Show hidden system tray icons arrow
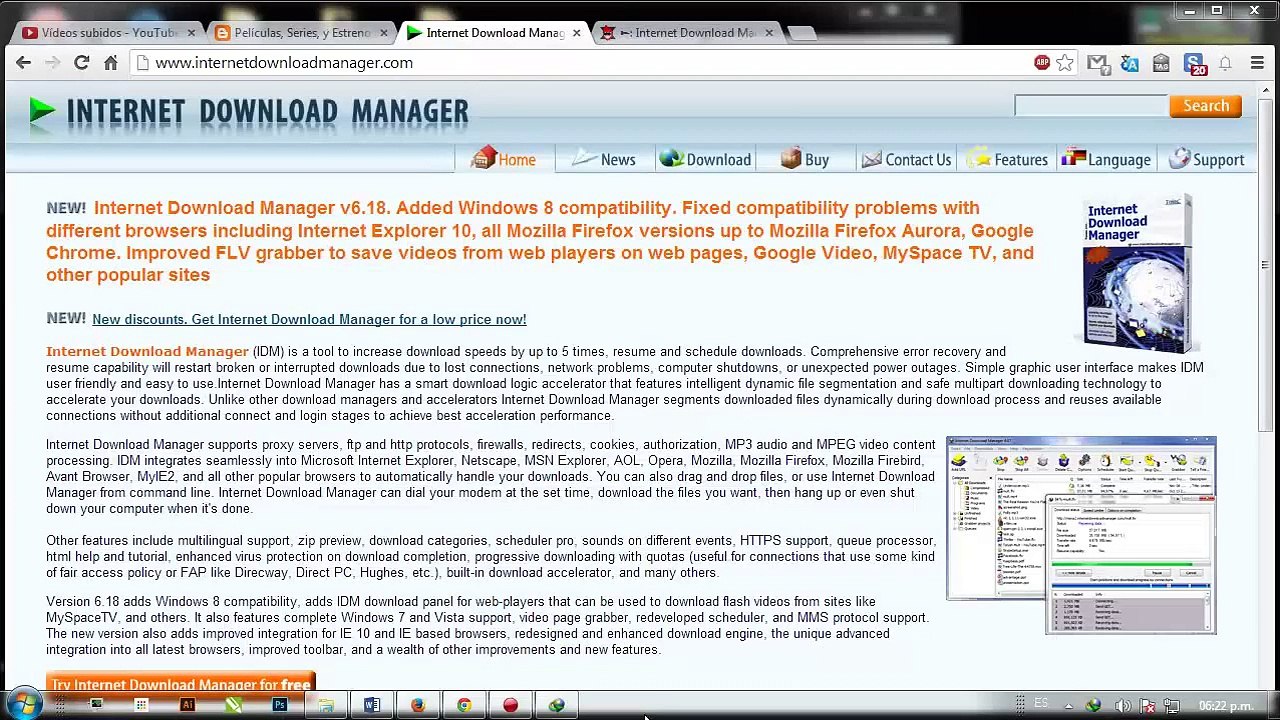This screenshot has height=720, width=1280. (1068, 706)
